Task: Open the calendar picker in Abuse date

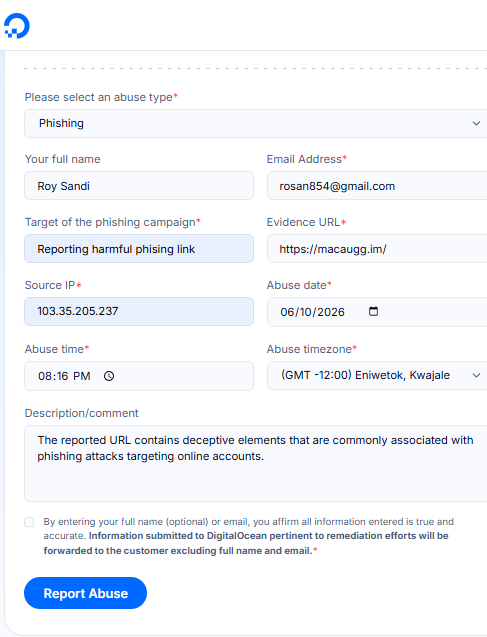Action: click(x=373, y=311)
